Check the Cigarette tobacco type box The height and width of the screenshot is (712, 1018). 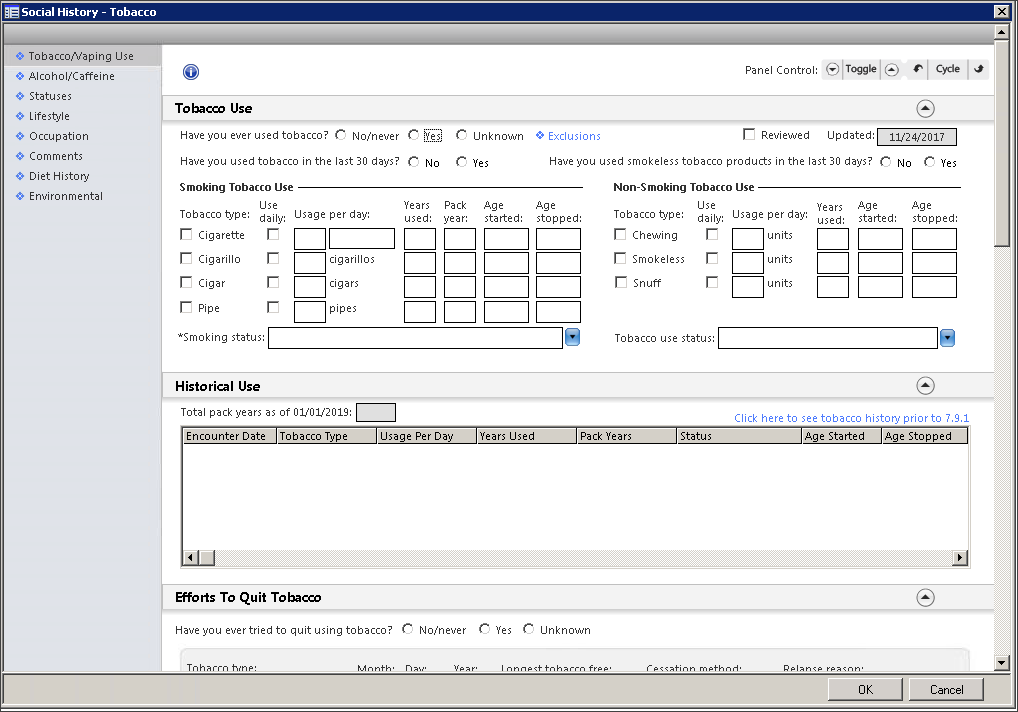coord(186,235)
